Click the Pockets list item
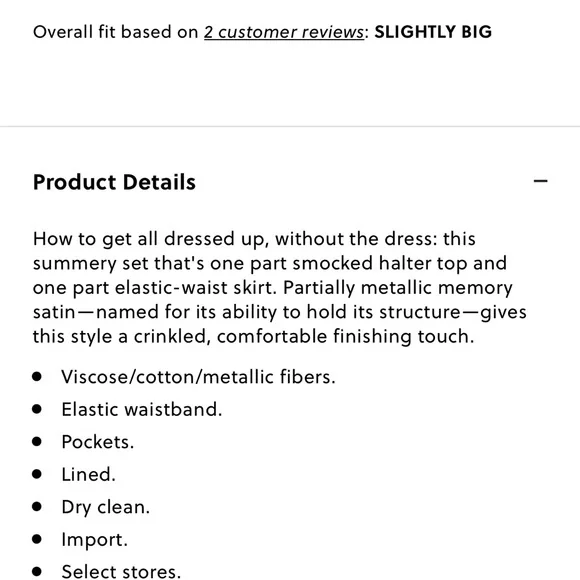Image resolution: width=580 pixels, height=580 pixels. pos(98,442)
